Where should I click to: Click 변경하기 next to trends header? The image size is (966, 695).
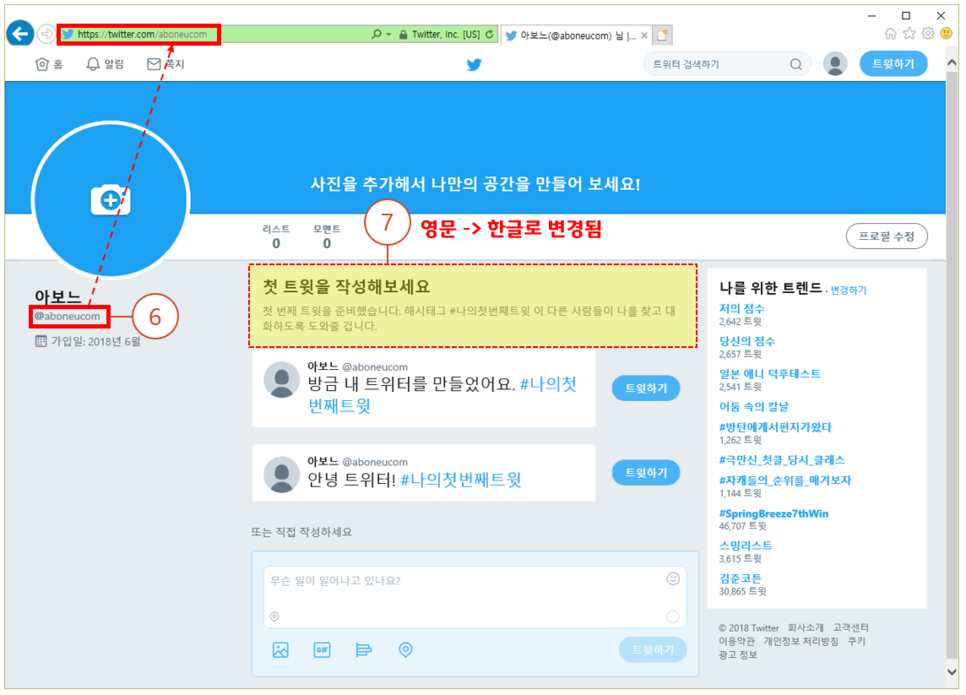click(x=848, y=290)
